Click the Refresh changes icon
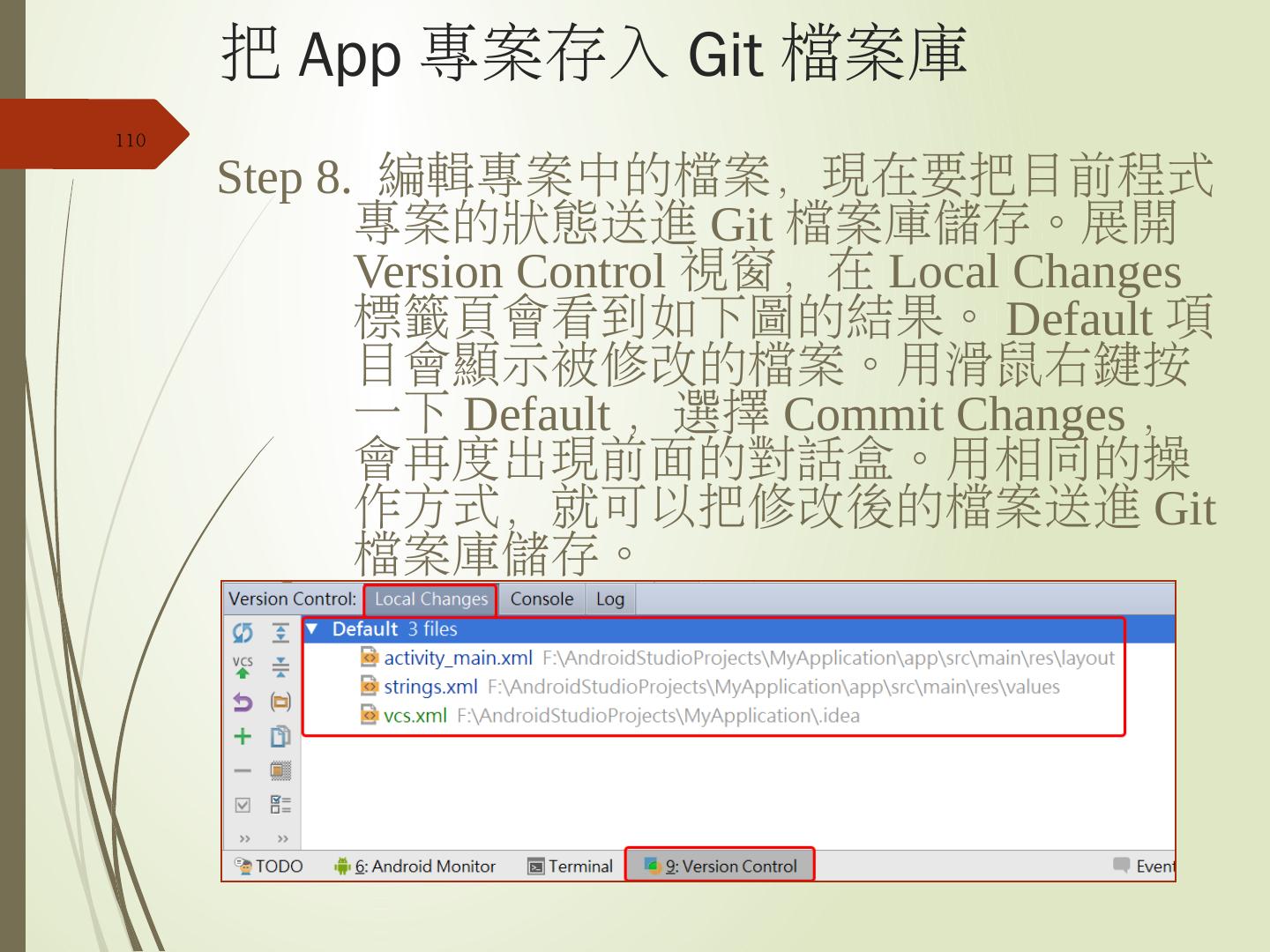The width and height of the screenshot is (1270, 952). [x=243, y=632]
